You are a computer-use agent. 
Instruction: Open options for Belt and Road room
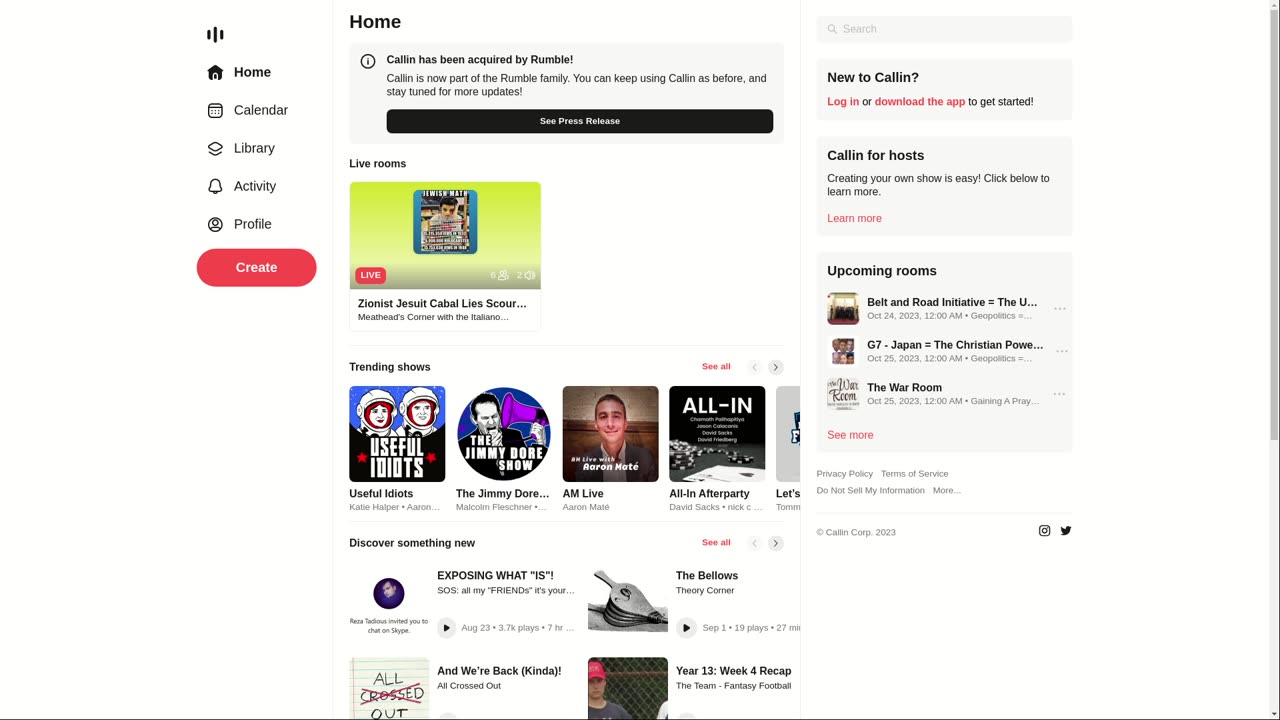(x=1060, y=309)
